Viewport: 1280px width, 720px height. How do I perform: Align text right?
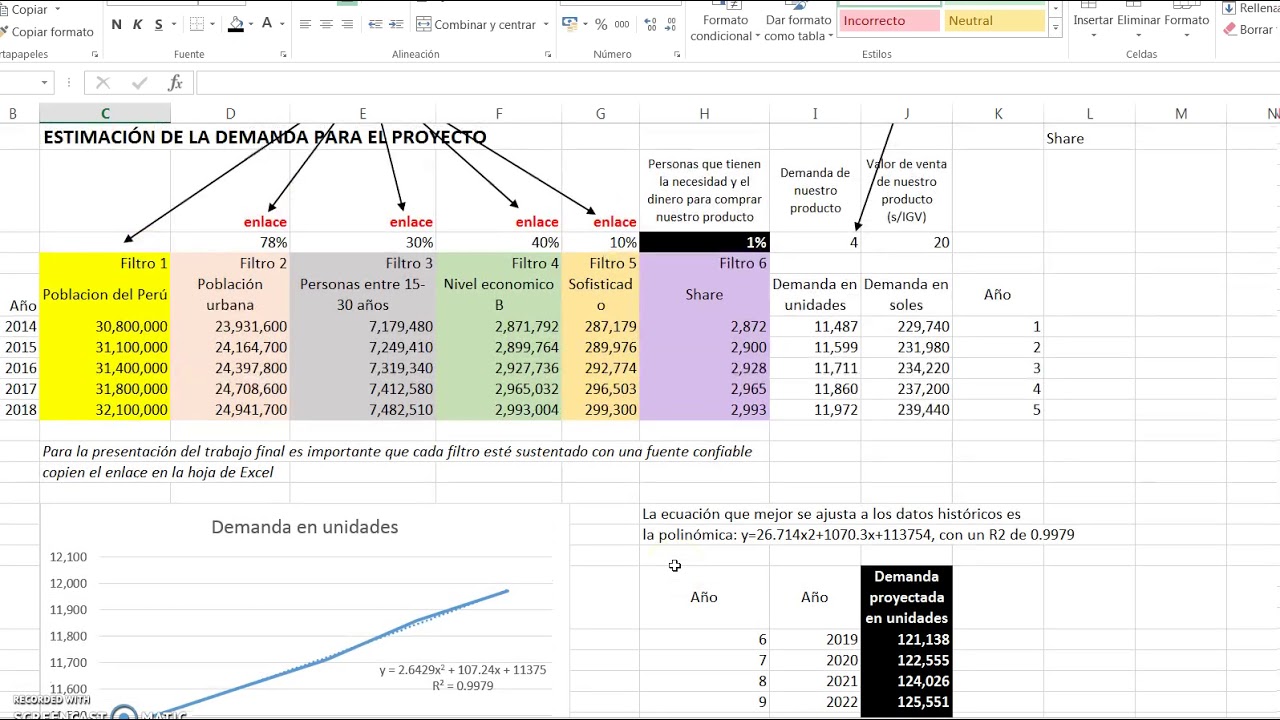coord(347,24)
